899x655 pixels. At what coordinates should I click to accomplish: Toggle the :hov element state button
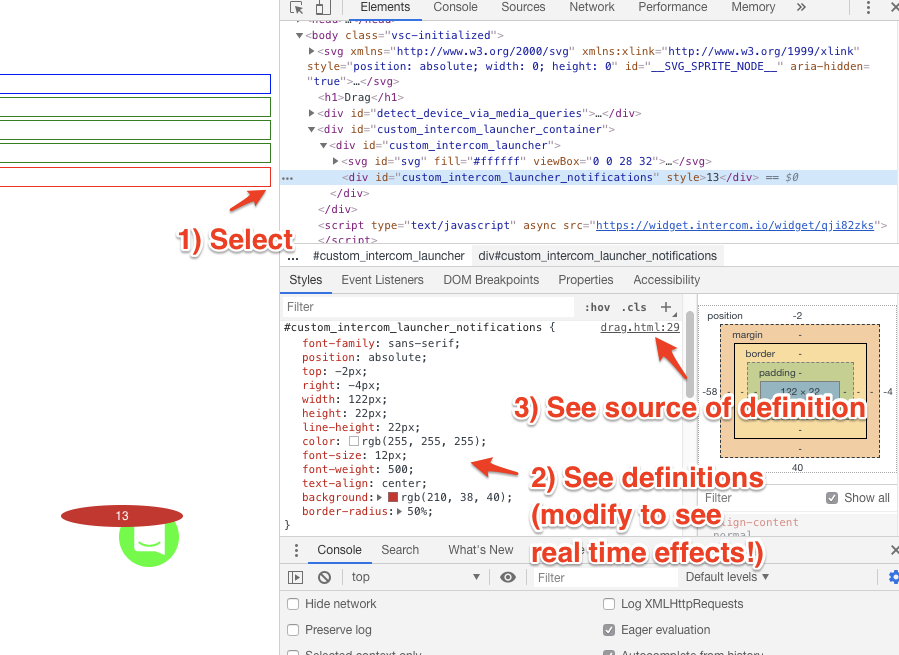(597, 307)
